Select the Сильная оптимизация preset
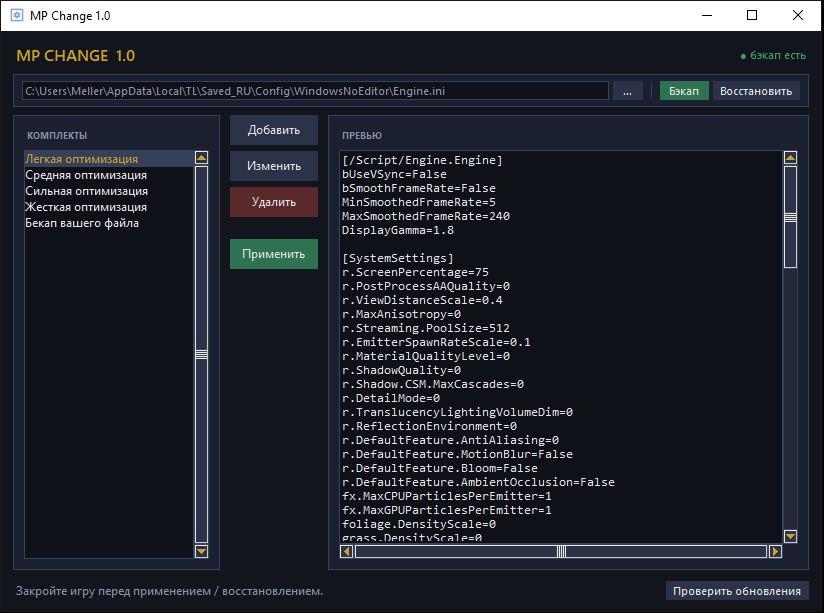The image size is (824, 613). coord(109,191)
